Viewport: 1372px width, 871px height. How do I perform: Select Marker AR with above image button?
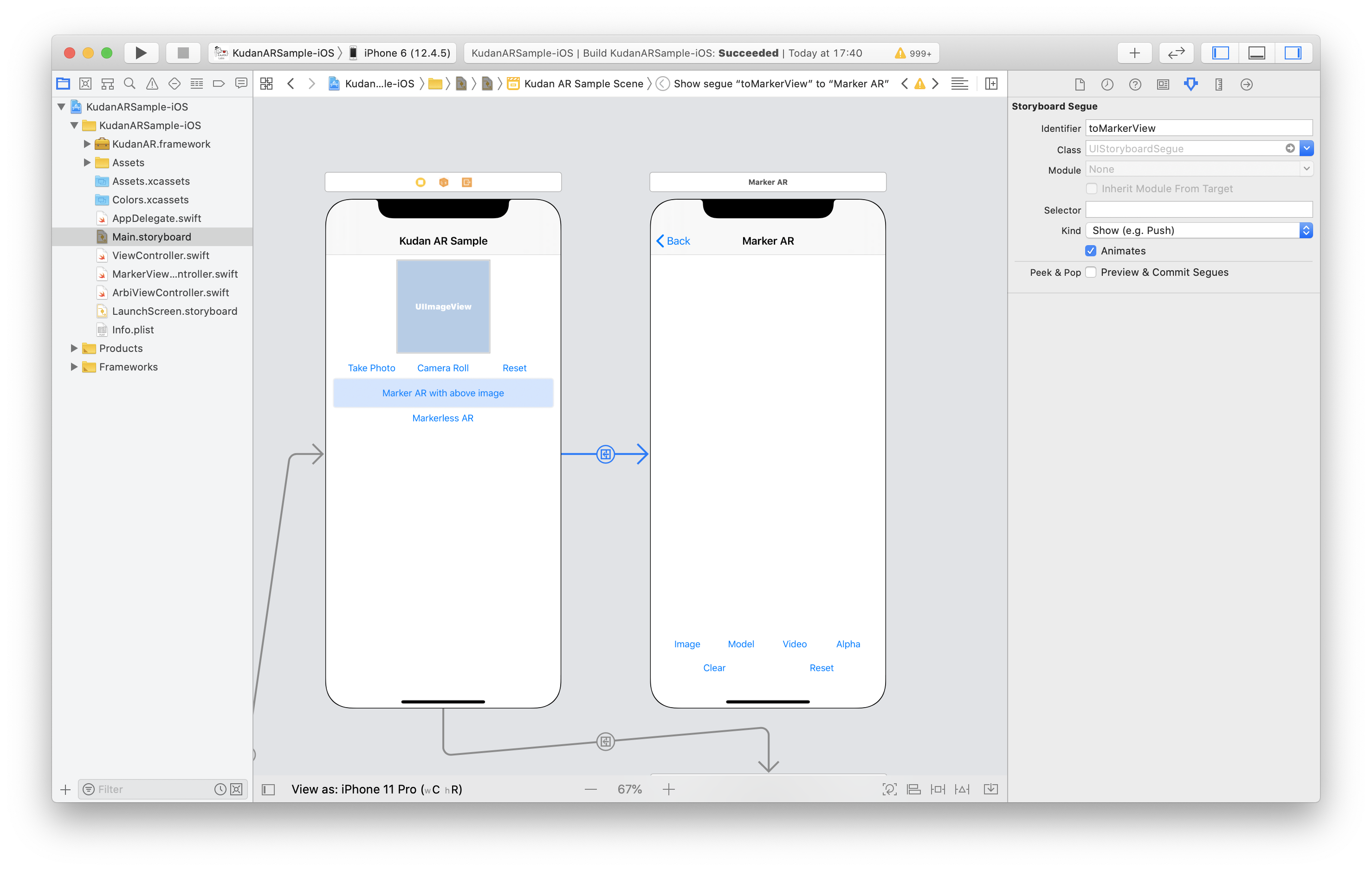point(443,393)
